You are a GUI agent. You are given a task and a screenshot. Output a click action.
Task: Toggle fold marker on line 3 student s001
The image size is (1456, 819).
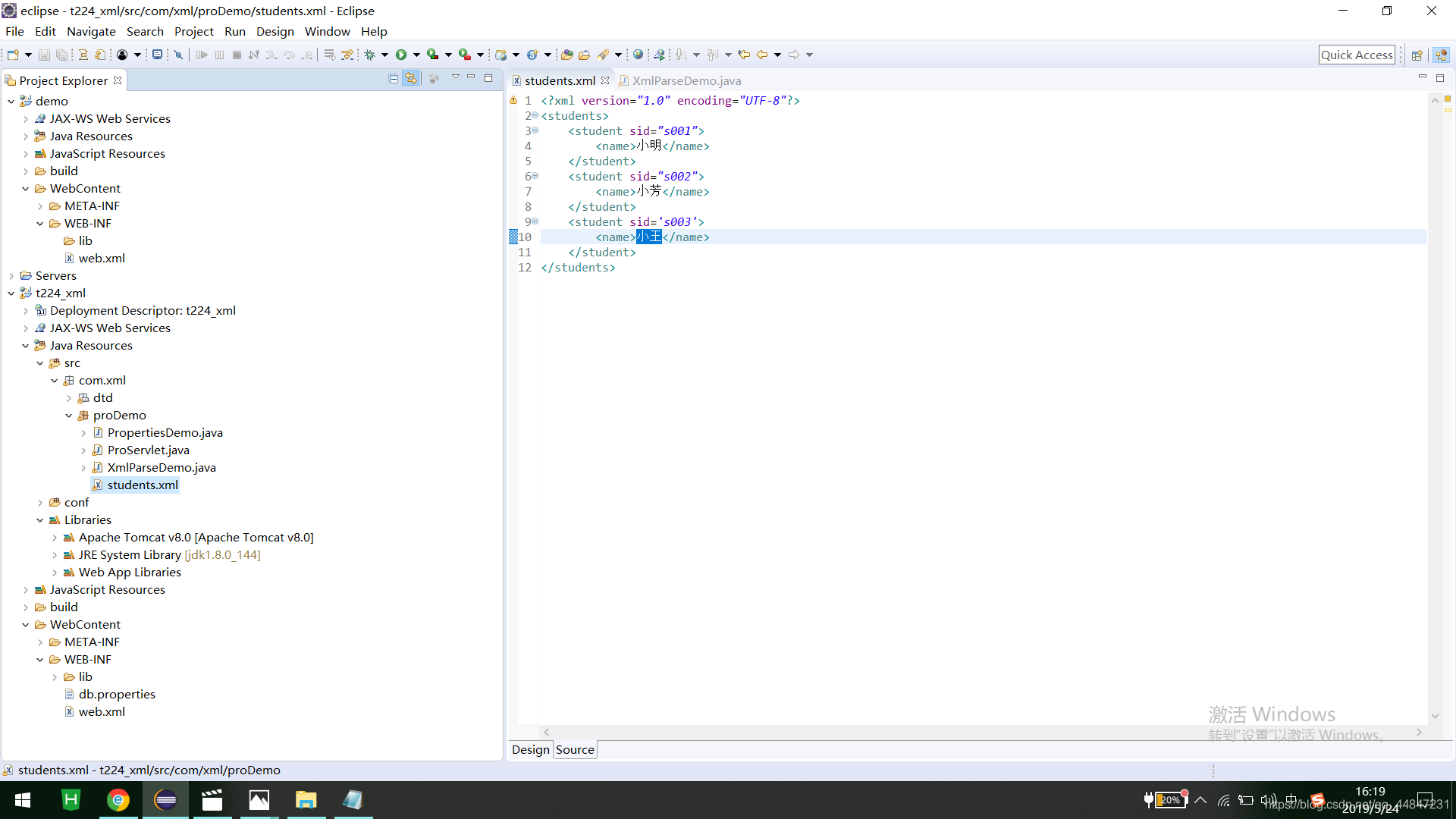tap(535, 130)
